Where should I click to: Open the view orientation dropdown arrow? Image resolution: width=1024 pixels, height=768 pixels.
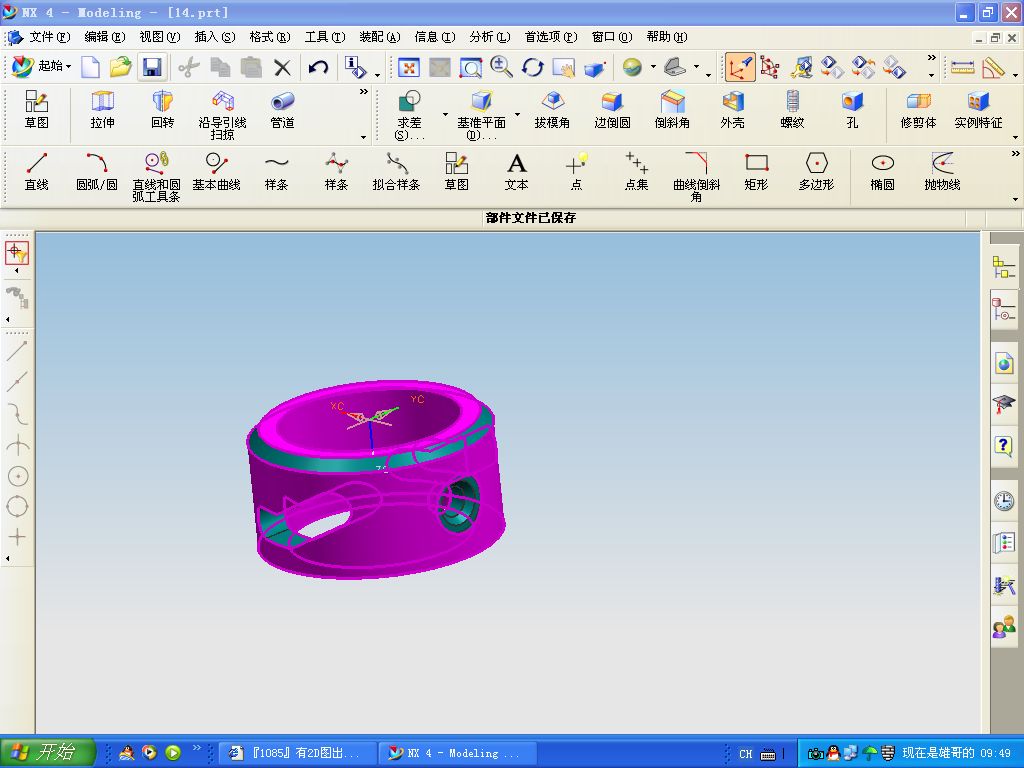coord(696,67)
